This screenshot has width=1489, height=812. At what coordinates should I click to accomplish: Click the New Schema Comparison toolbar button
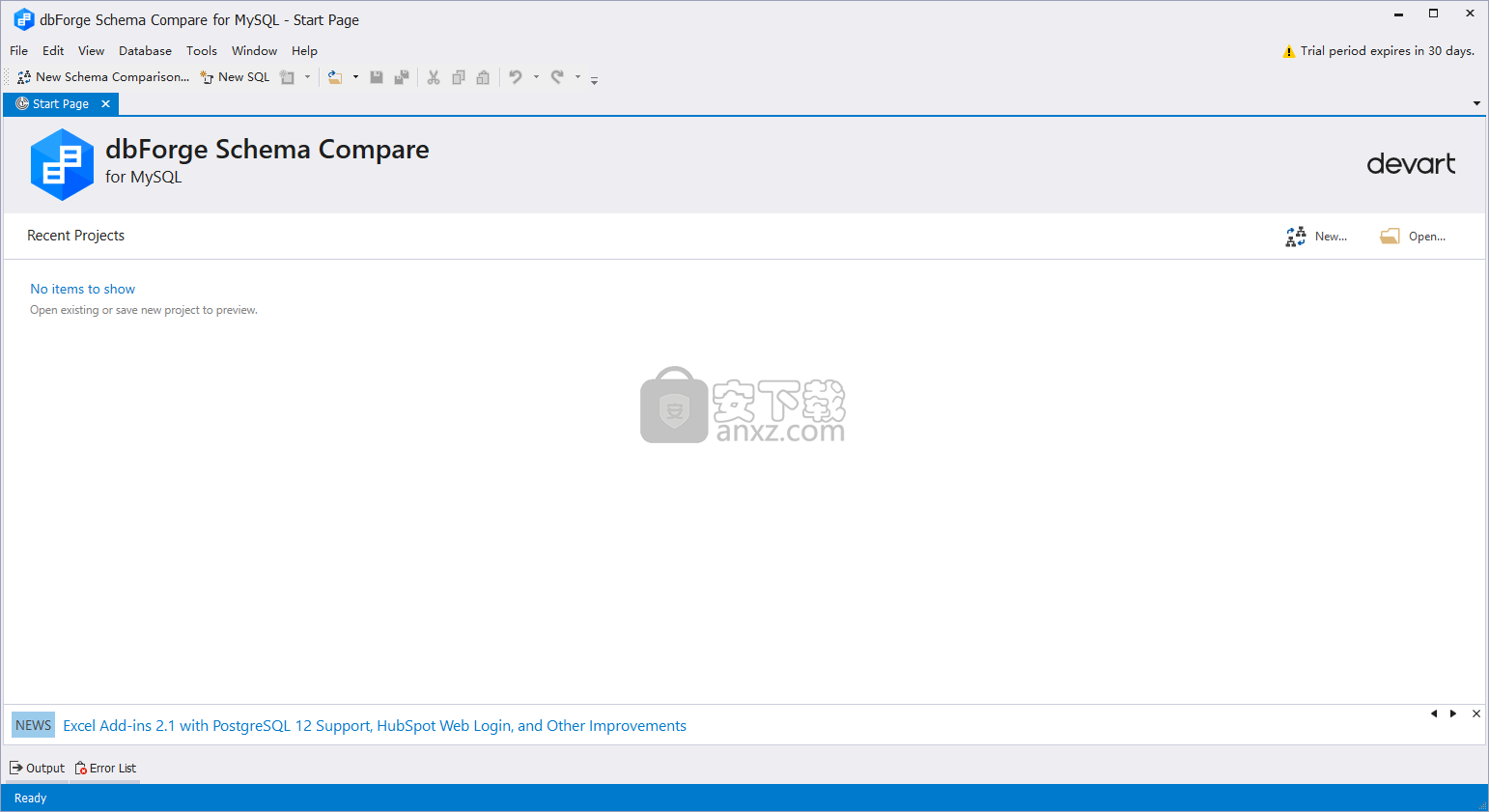coord(103,77)
